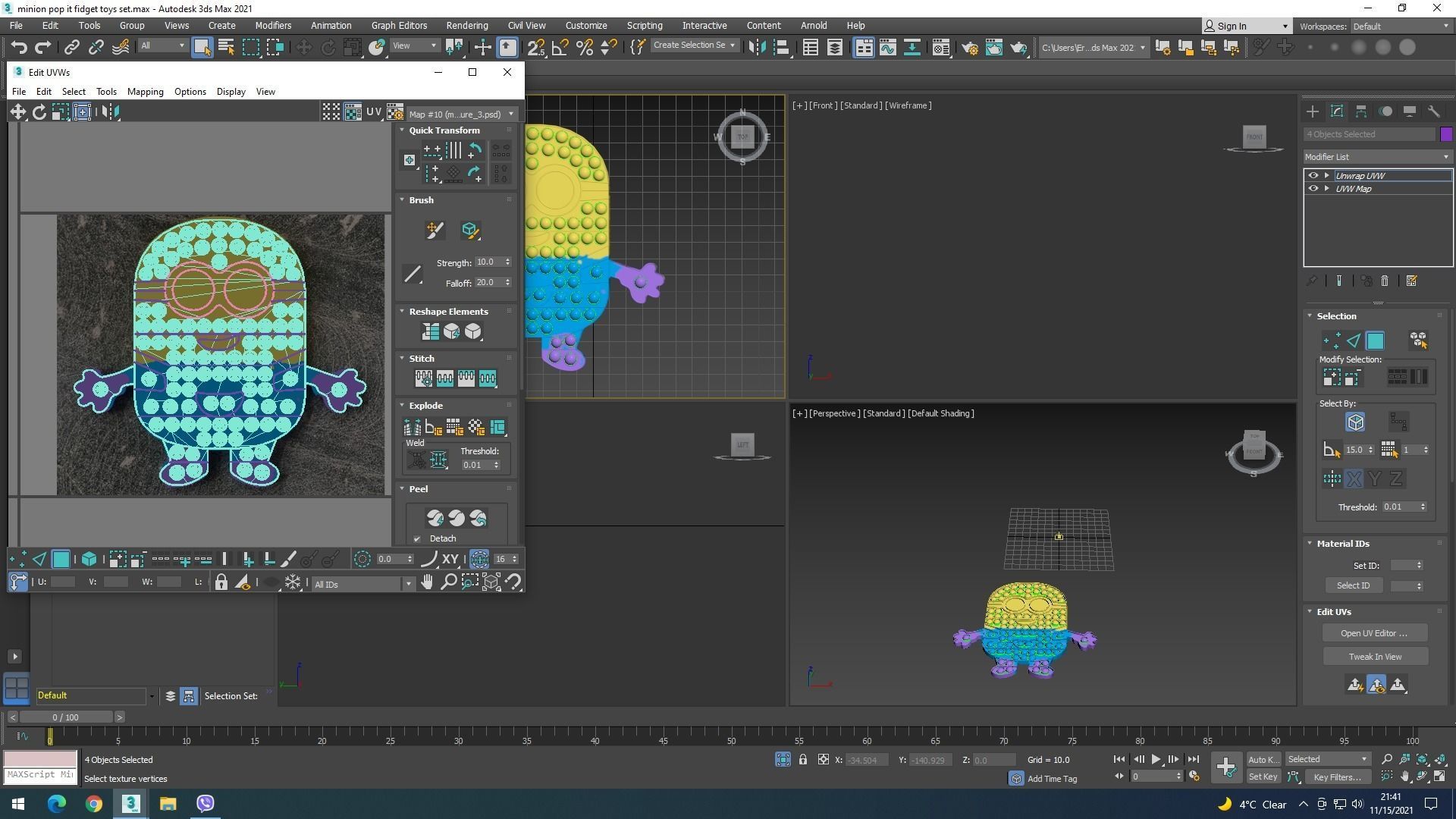
Task: Open the Hierarchy command panel tab
Action: (x=1361, y=111)
